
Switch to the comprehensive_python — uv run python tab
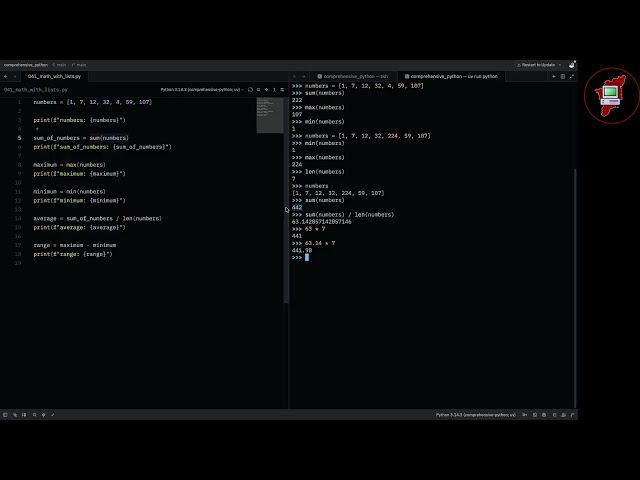pos(451,76)
